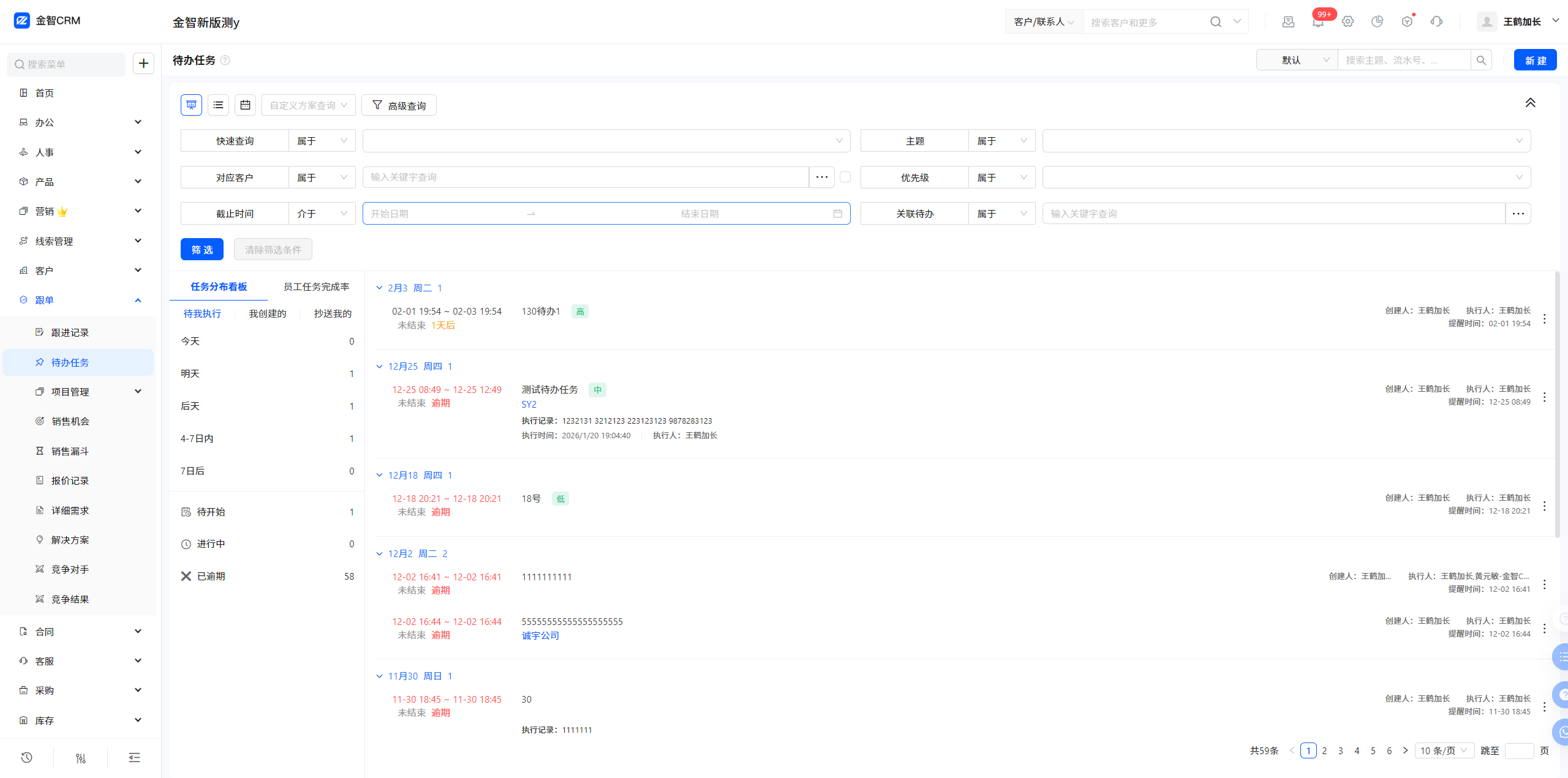Open history clock icon at sidebar bottom

tap(26, 758)
